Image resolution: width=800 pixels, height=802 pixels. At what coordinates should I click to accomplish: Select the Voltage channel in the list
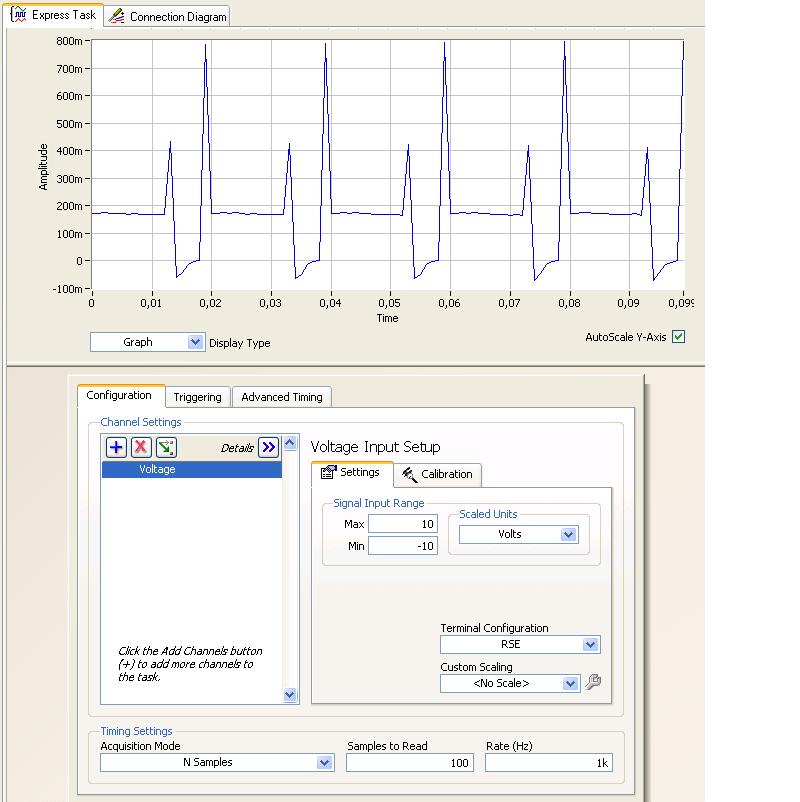[191, 469]
